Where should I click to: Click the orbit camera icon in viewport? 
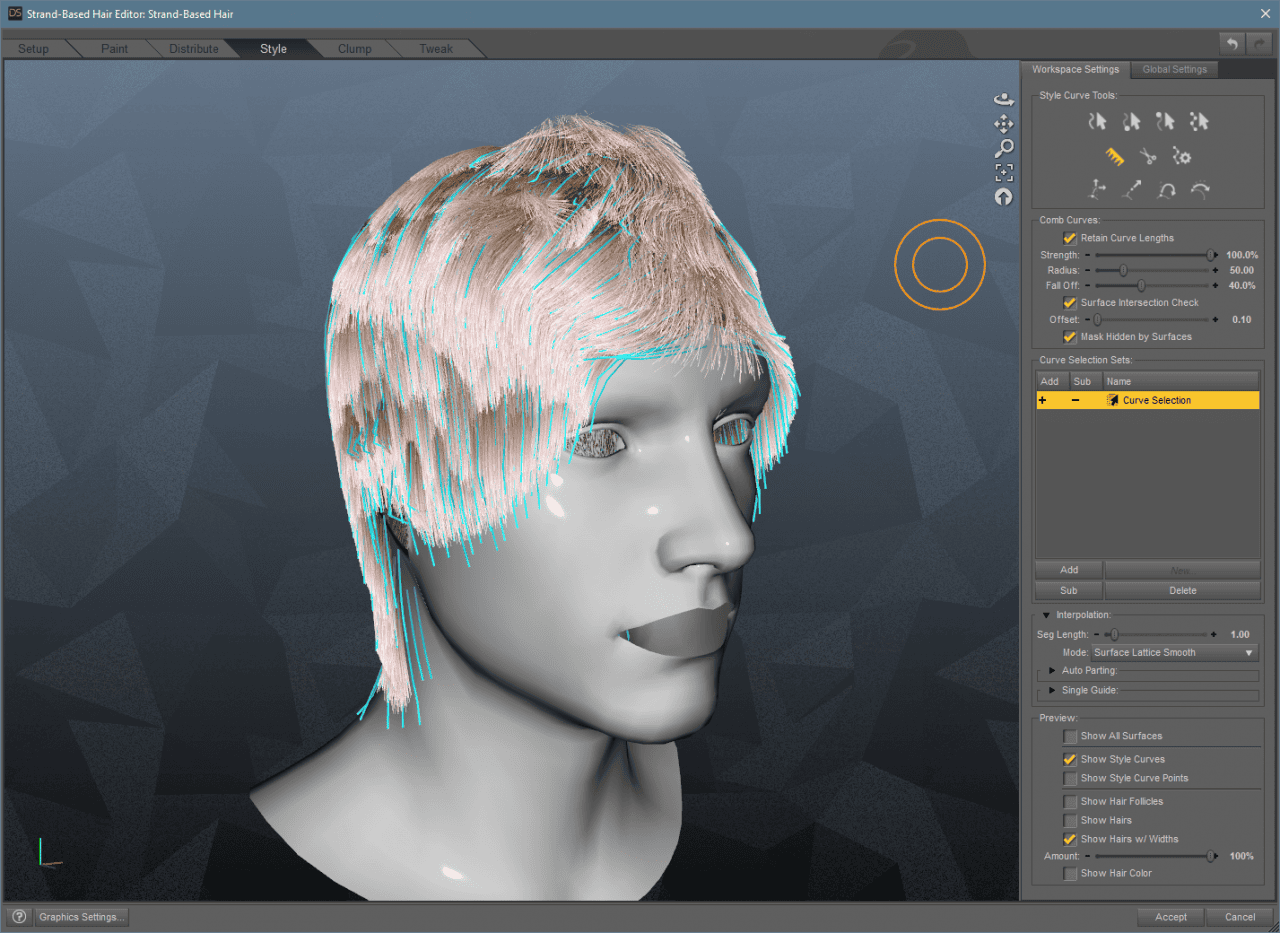tap(1004, 98)
